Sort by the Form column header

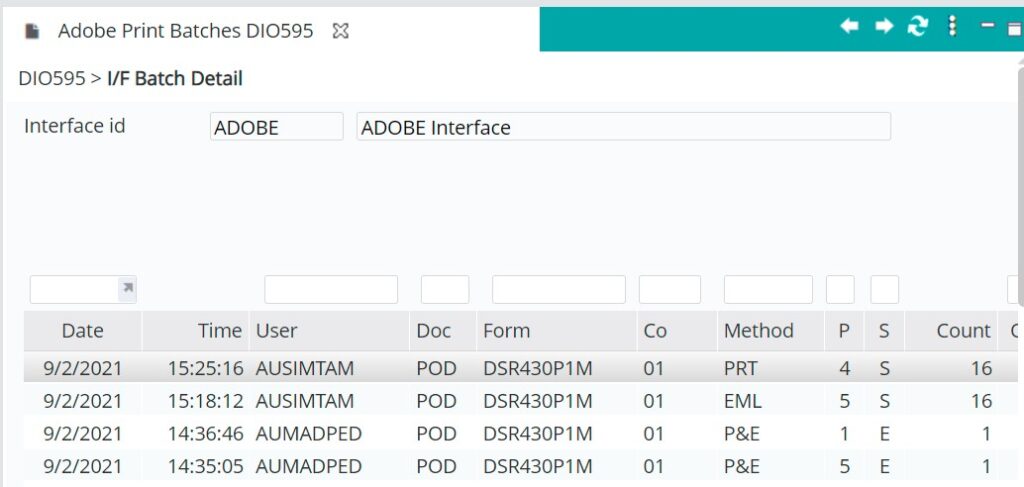pyautogui.click(x=556, y=331)
